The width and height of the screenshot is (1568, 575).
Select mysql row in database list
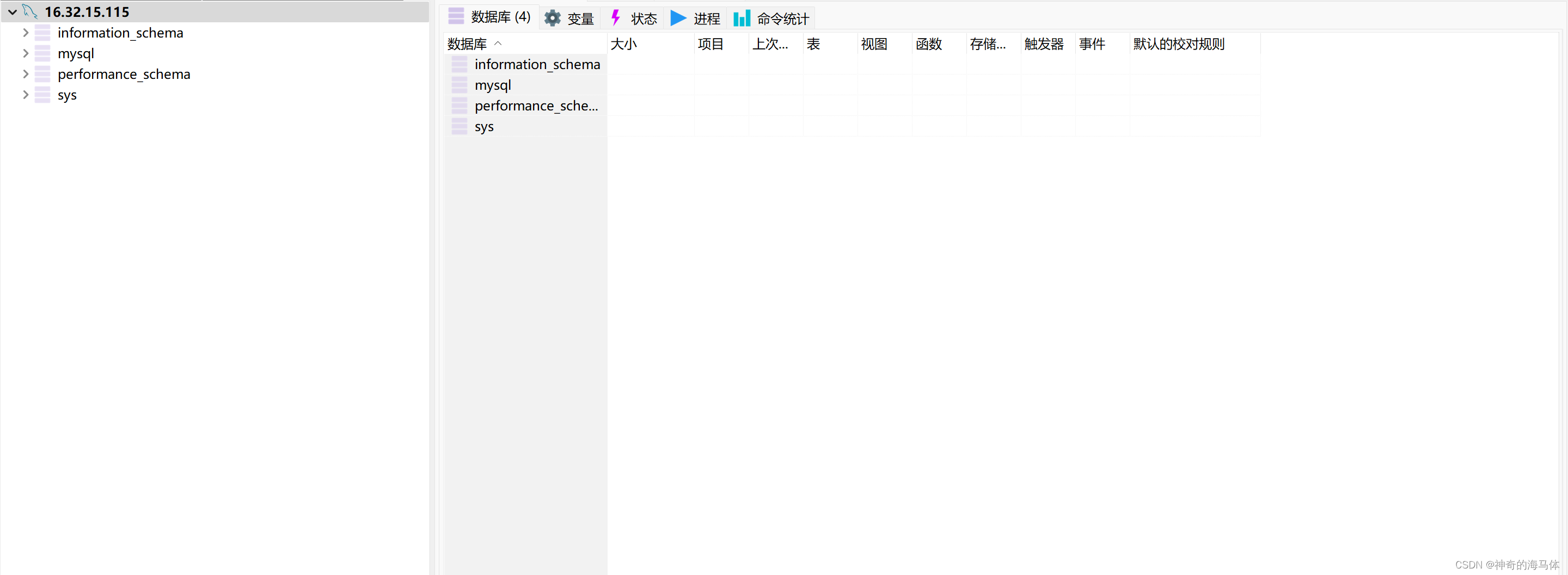pyautogui.click(x=852, y=85)
